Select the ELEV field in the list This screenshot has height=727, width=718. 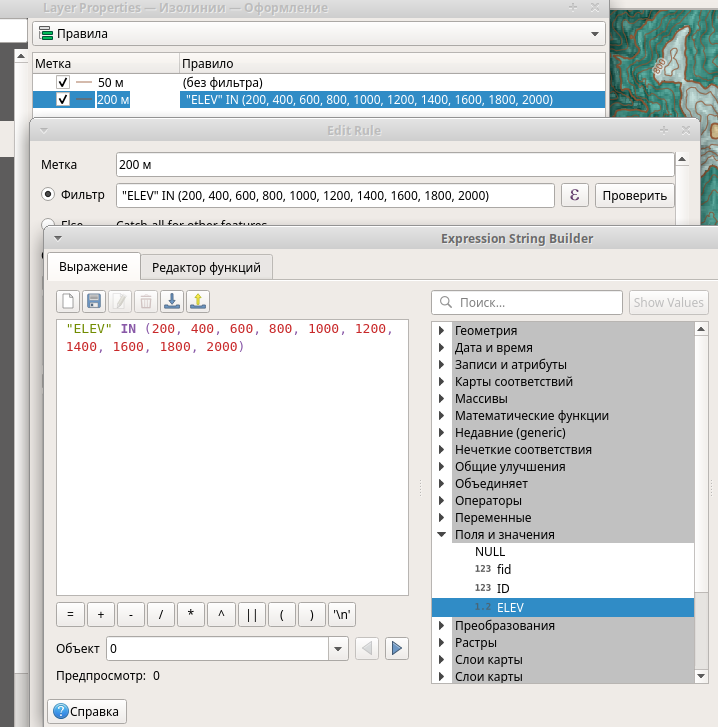[509, 607]
